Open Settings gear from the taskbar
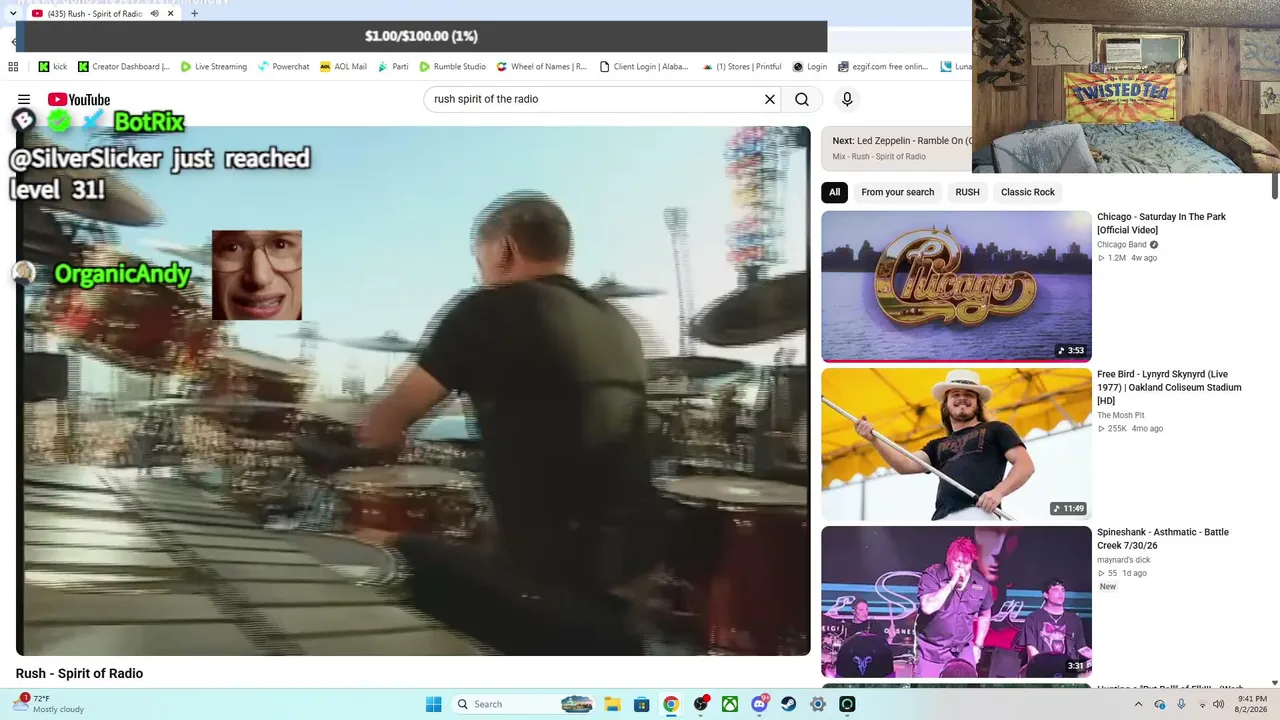 coord(818,704)
